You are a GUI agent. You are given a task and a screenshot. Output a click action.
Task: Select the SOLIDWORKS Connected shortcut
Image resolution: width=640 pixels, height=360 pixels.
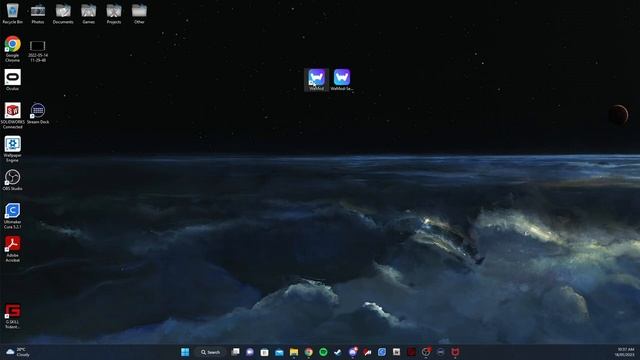click(13, 116)
